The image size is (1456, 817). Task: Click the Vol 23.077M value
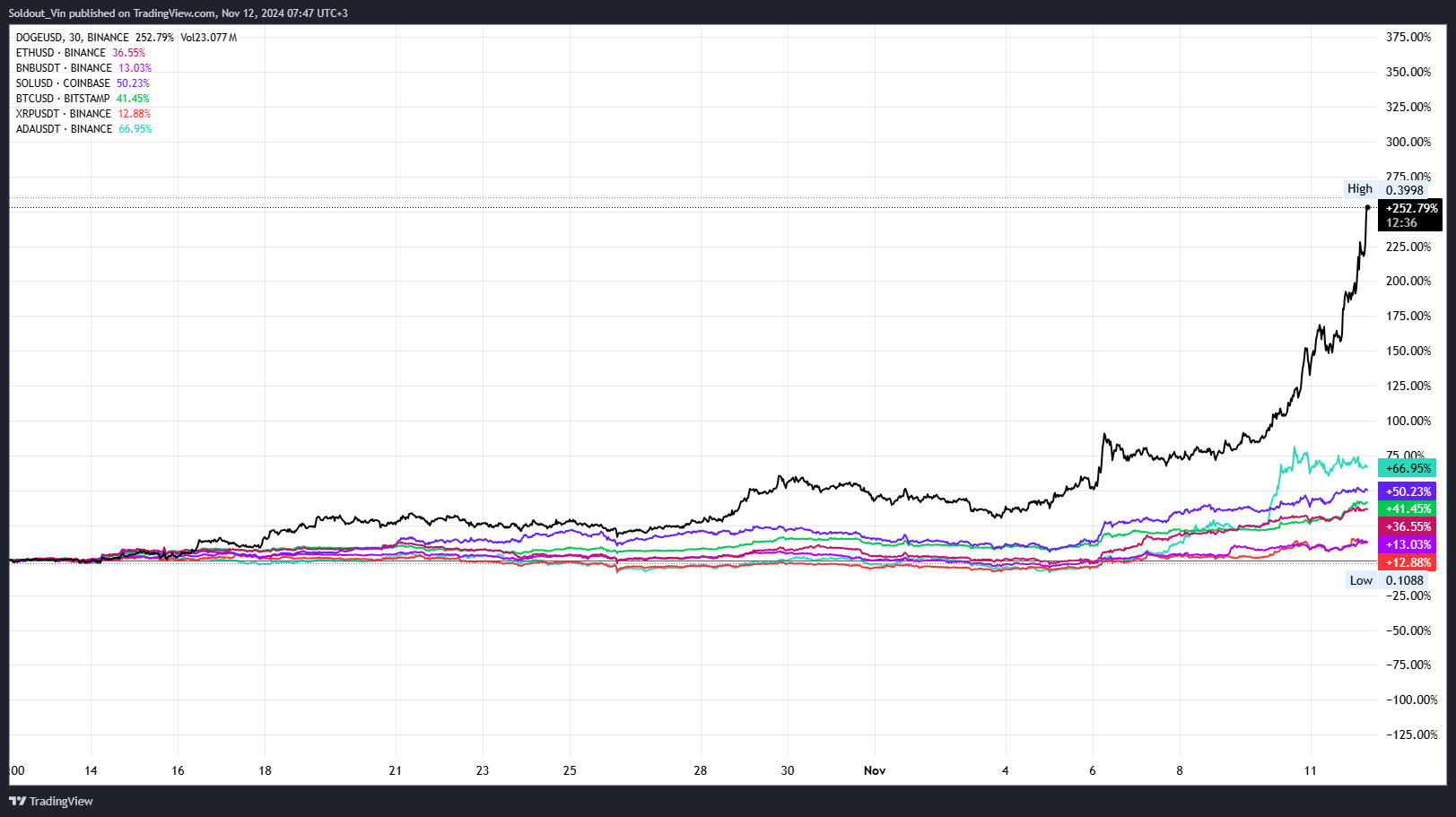pos(209,38)
